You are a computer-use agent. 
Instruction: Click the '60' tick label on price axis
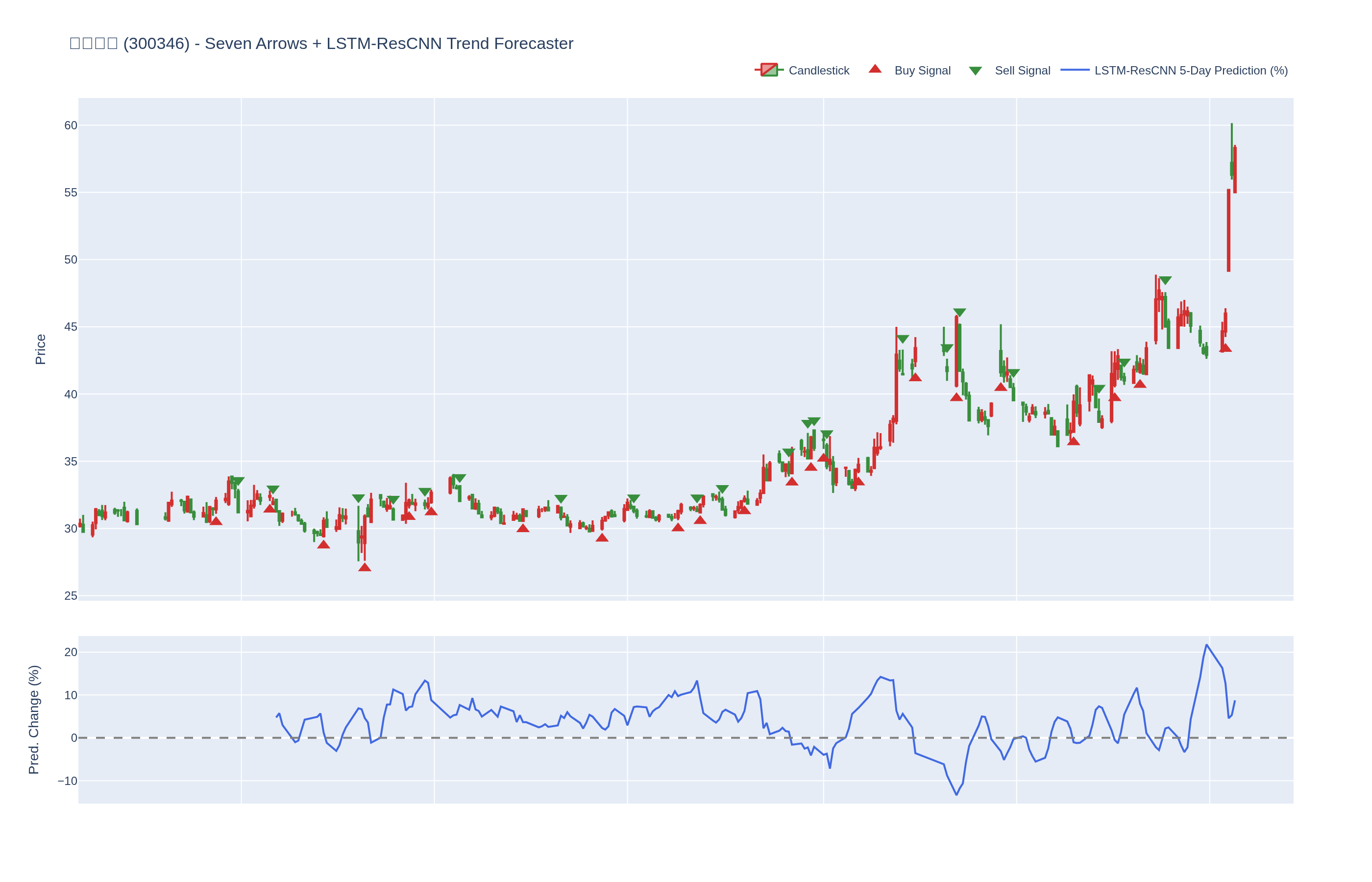71,125
